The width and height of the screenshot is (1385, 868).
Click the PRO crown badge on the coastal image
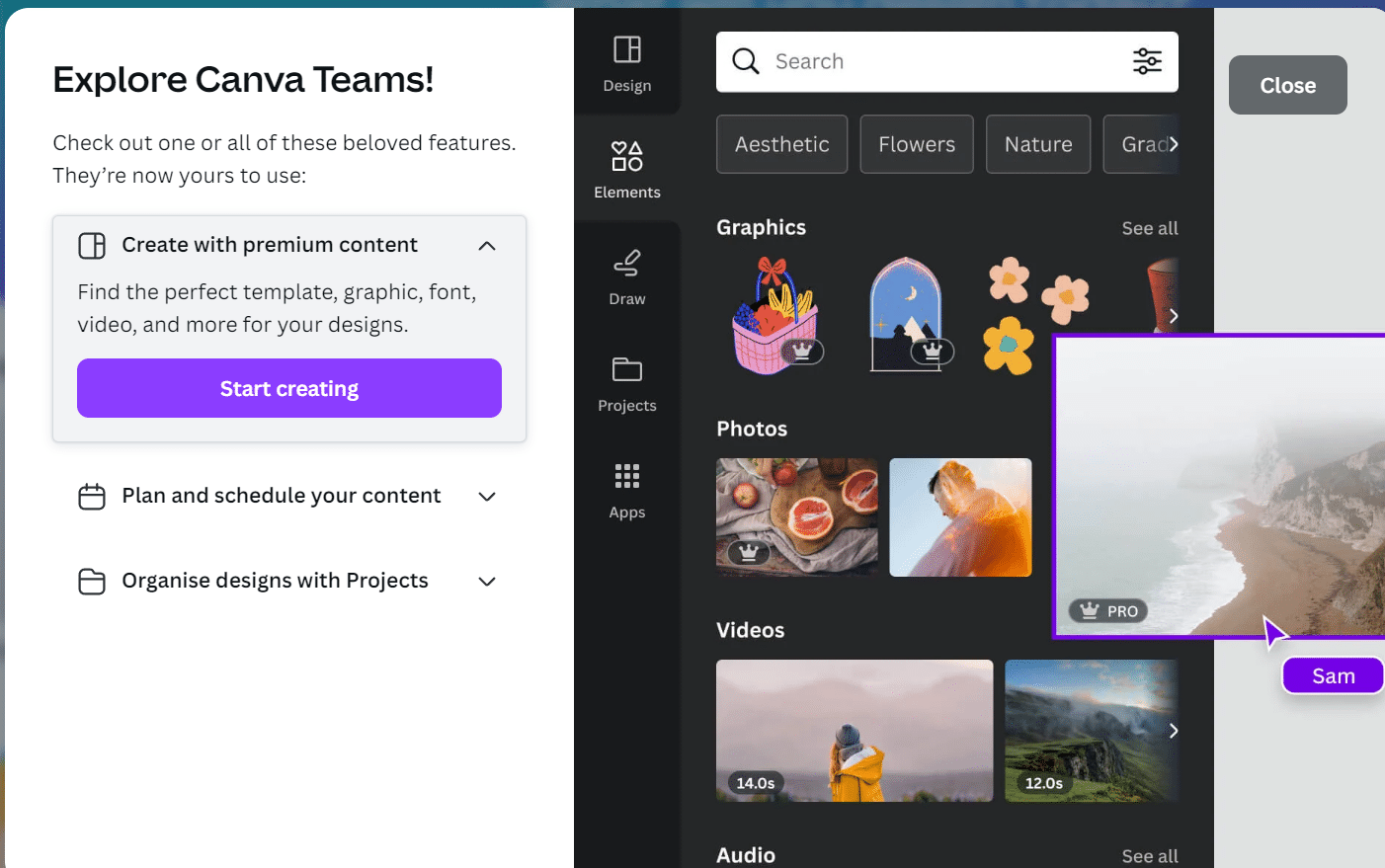click(1108, 611)
